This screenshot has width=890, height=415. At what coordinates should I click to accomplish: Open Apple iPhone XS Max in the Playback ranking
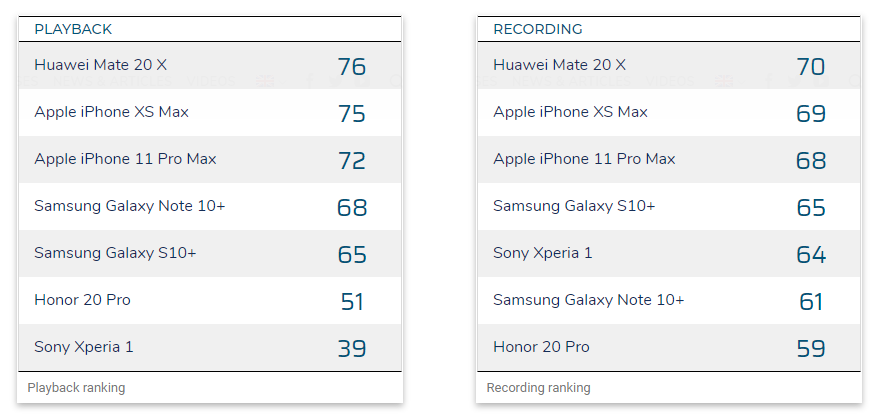pyautogui.click(x=111, y=112)
